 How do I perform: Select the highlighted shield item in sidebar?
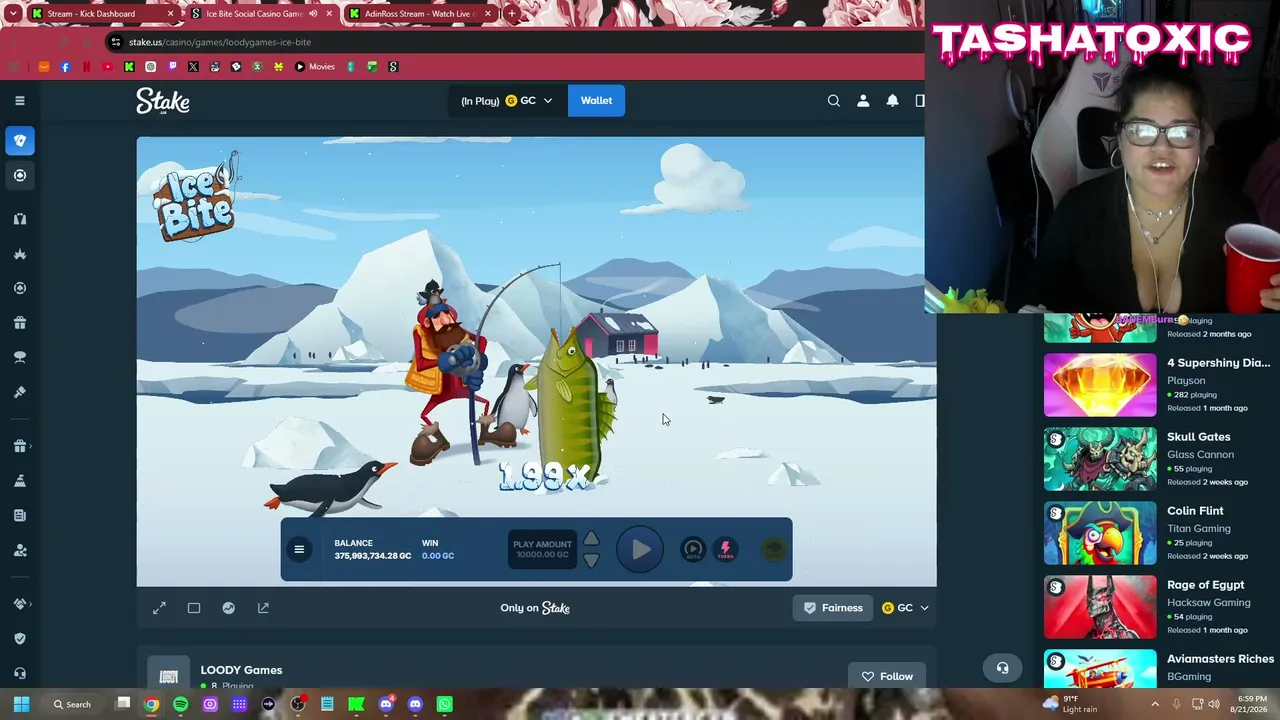point(20,140)
